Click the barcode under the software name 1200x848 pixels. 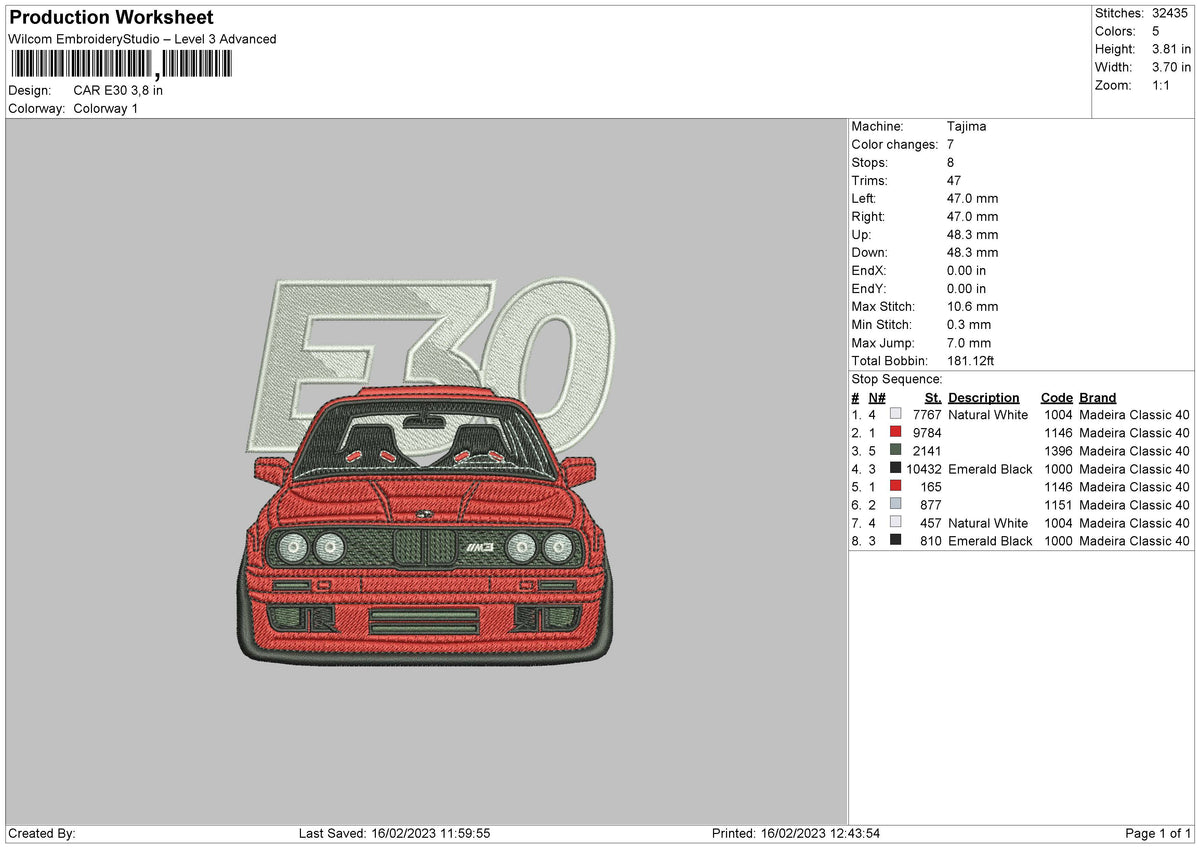[120, 64]
